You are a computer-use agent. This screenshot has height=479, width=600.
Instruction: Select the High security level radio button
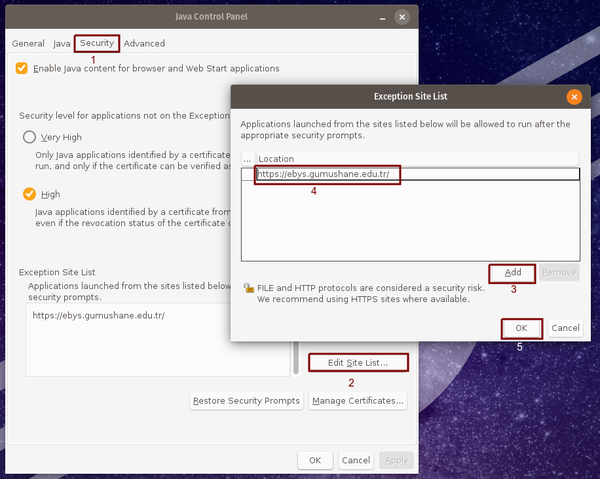tap(30, 194)
